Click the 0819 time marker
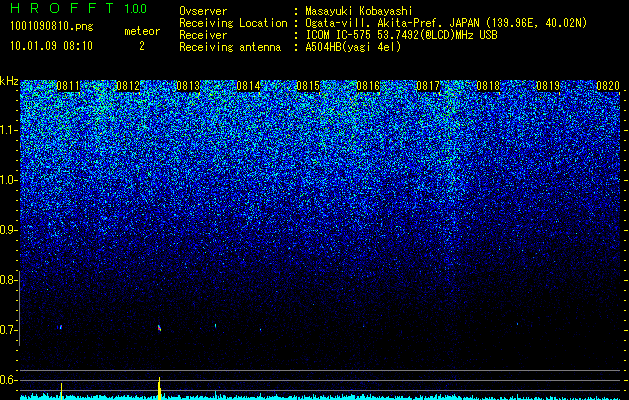 click(x=548, y=86)
